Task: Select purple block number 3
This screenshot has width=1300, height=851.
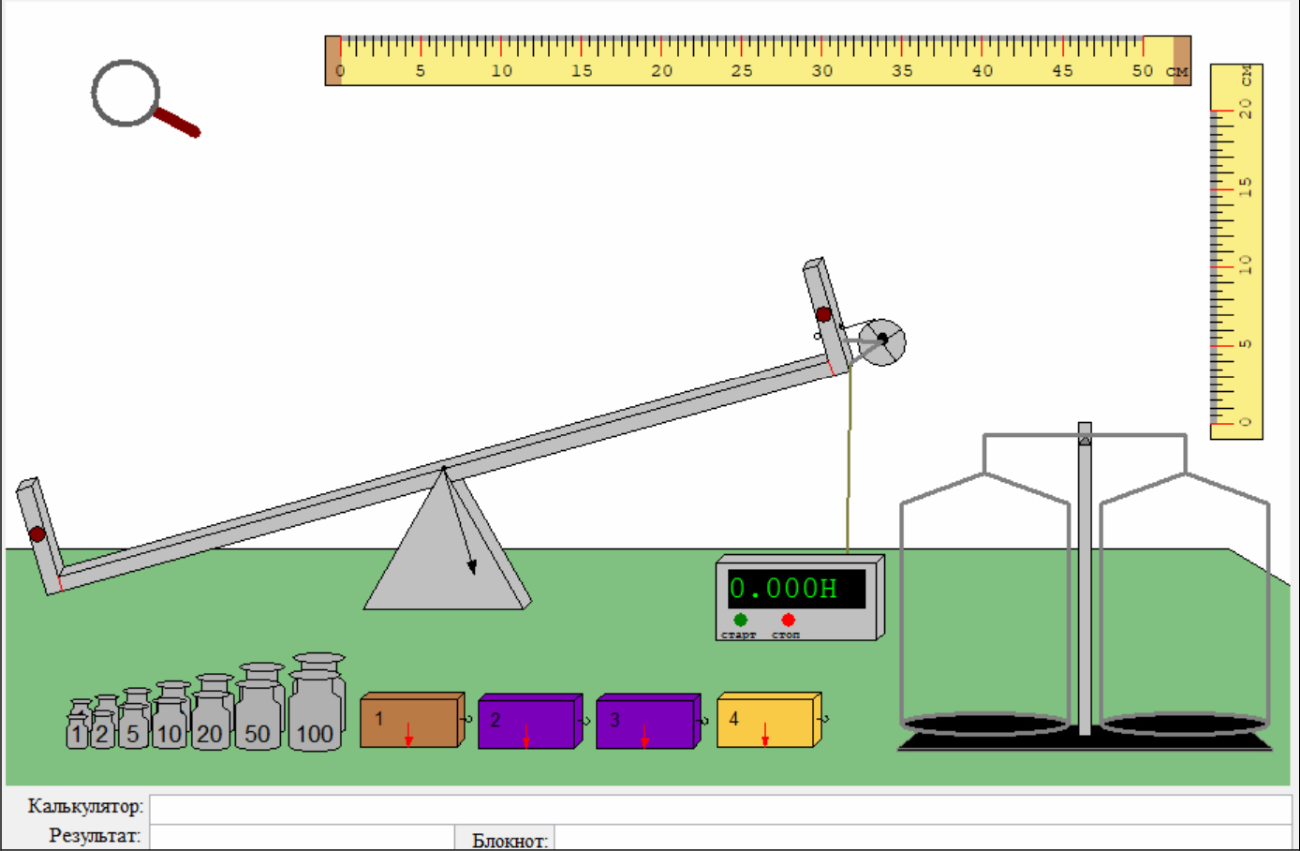Action: click(649, 721)
